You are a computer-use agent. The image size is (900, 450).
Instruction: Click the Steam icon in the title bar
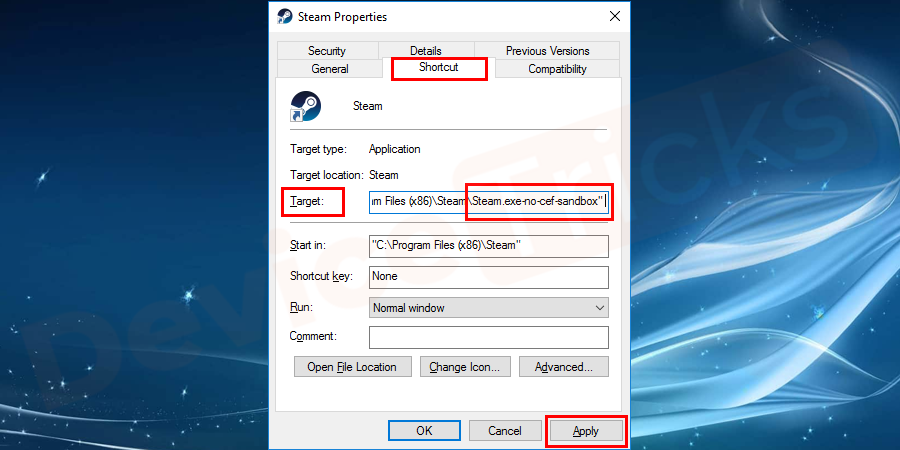pyautogui.click(x=285, y=17)
